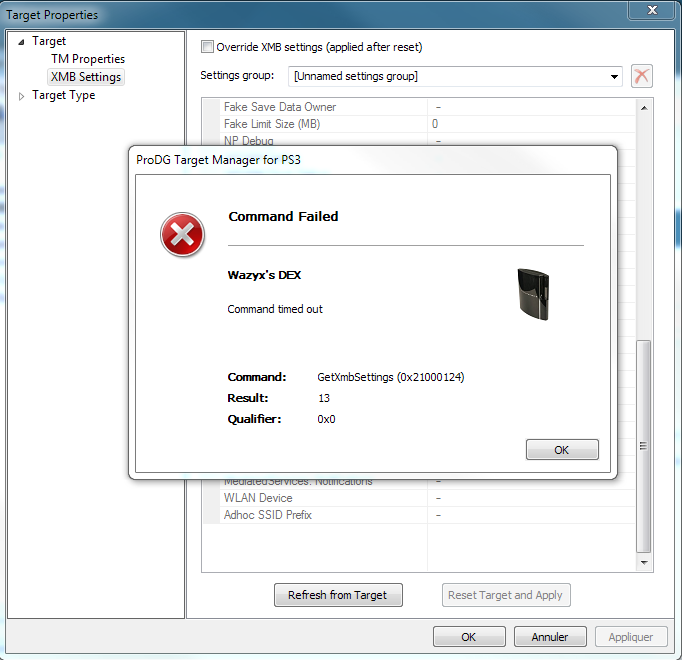Click the Adhoc SSID Prefix value cell
This screenshot has height=660, width=682.
(532, 515)
